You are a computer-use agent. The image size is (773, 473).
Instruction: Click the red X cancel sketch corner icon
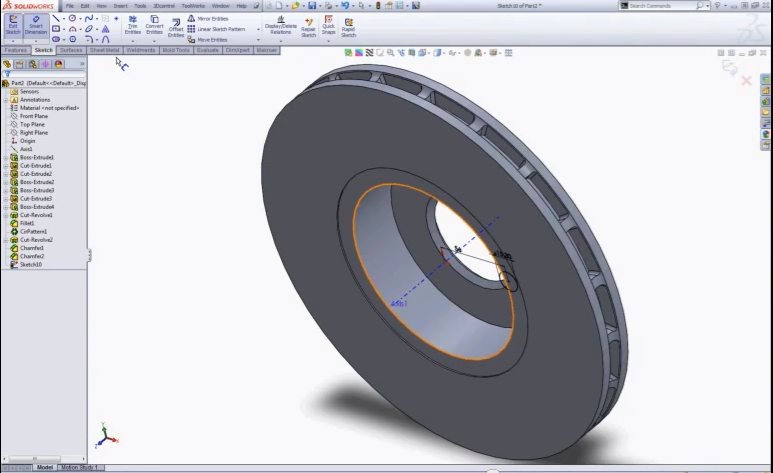click(x=746, y=81)
